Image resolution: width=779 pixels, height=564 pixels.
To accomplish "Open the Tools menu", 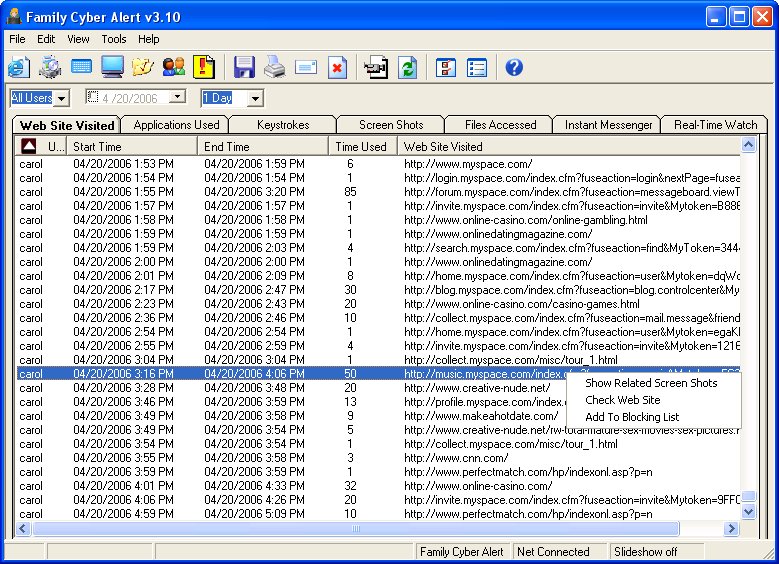I will coord(113,39).
